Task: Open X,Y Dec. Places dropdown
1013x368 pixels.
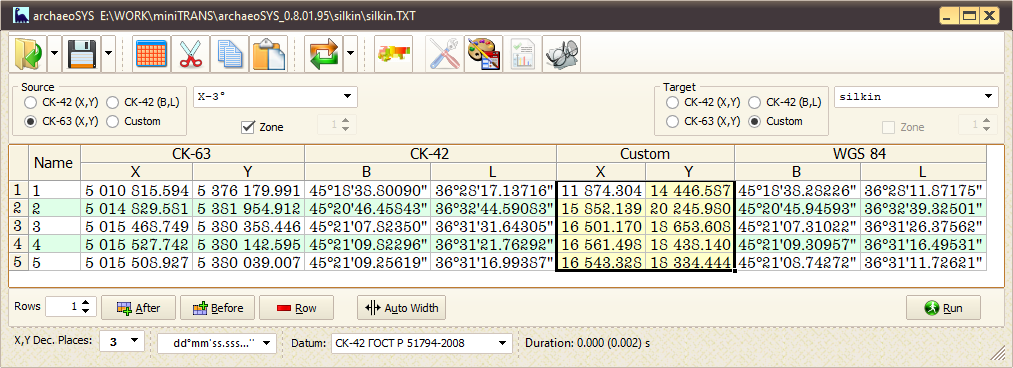Action: [x=122, y=341]
